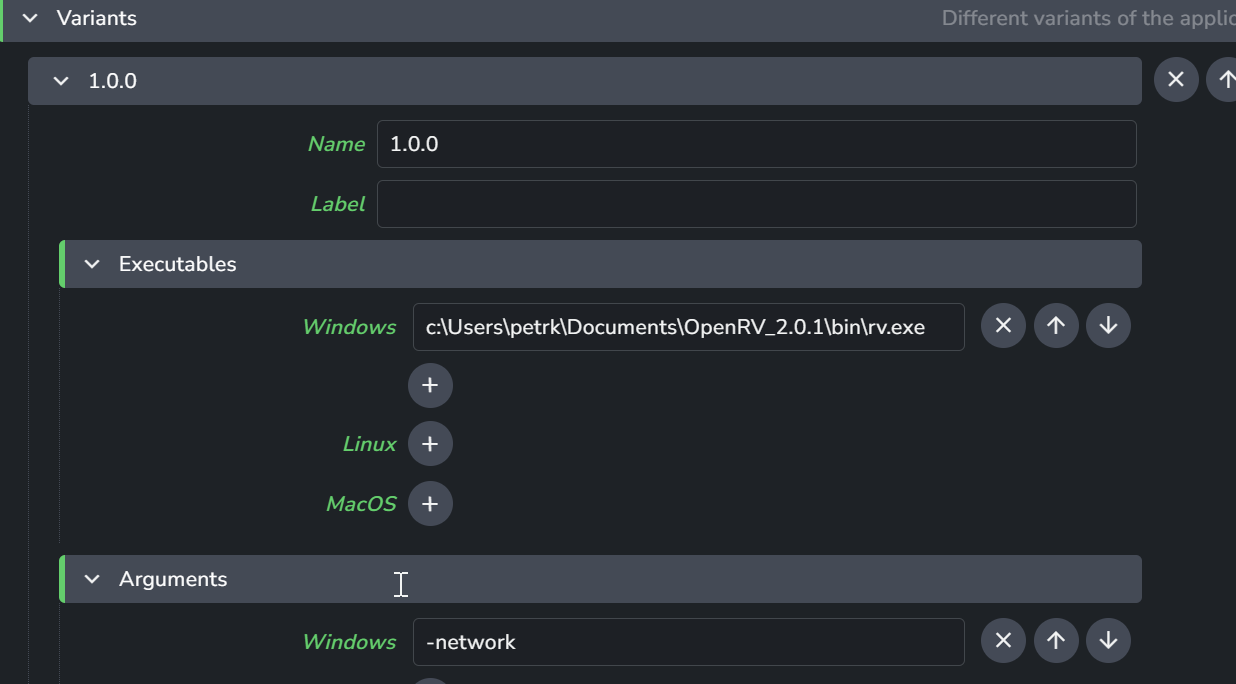Move Windows executable path up
1236x684 pixels.
pos(1056,326)
